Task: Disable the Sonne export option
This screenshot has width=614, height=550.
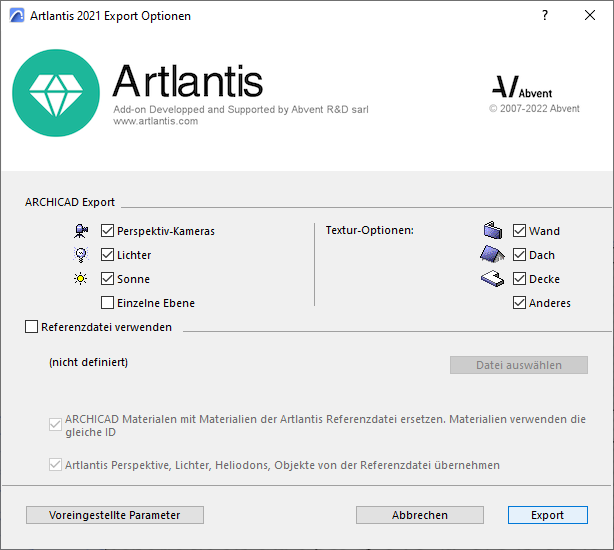Action: pos(107,279)
